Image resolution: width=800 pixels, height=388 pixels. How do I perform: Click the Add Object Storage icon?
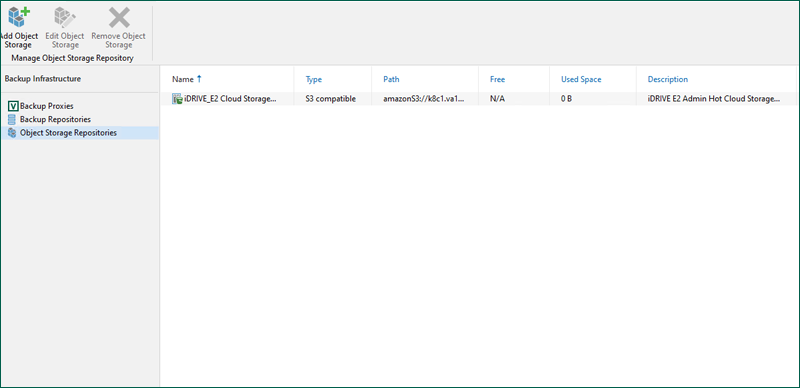[x=18, y=17]
